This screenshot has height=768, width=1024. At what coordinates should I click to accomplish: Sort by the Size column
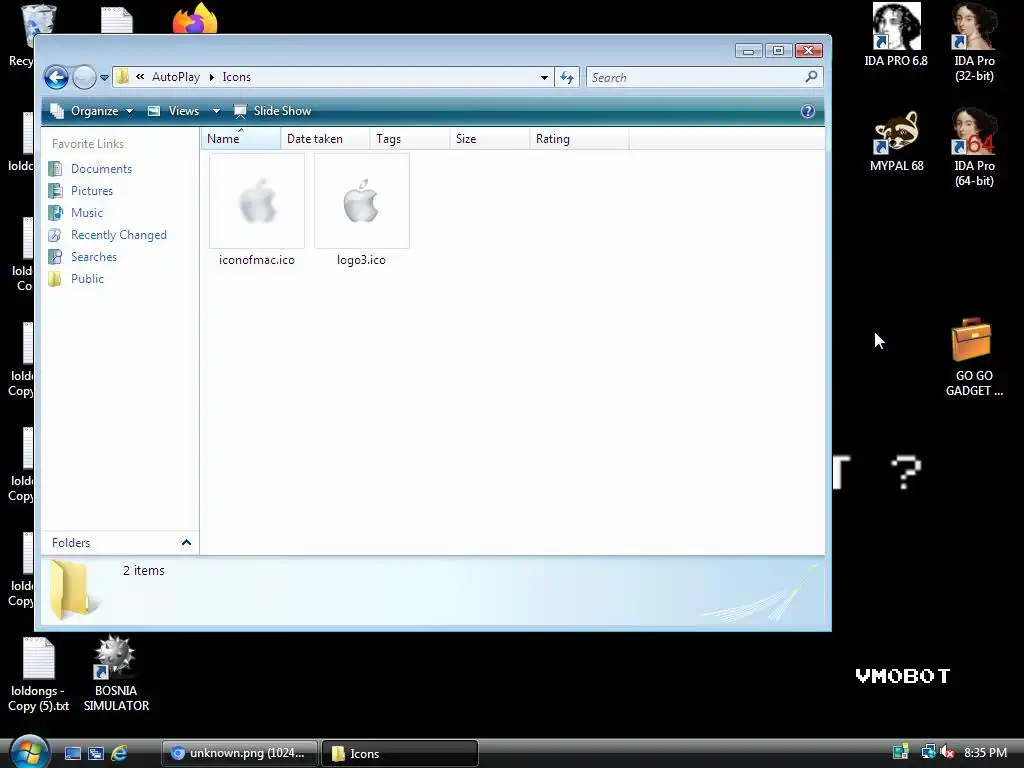point(489,138)
